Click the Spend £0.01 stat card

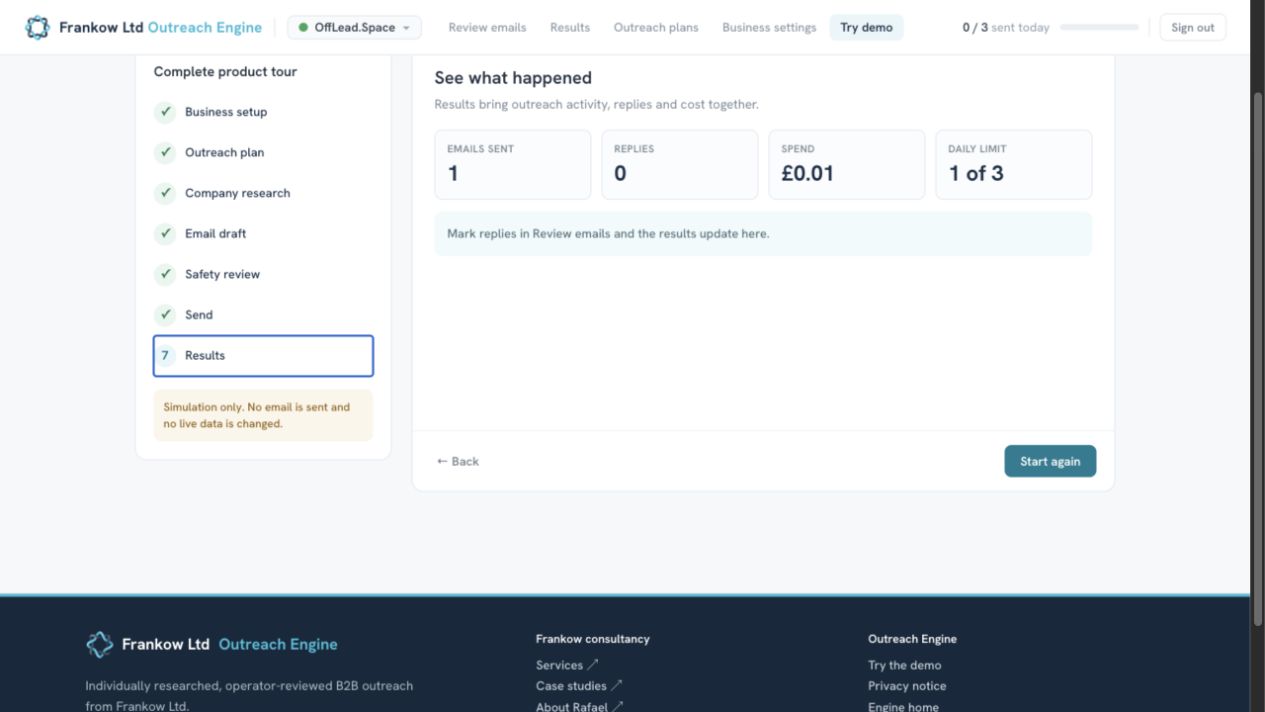click(846, 164)
